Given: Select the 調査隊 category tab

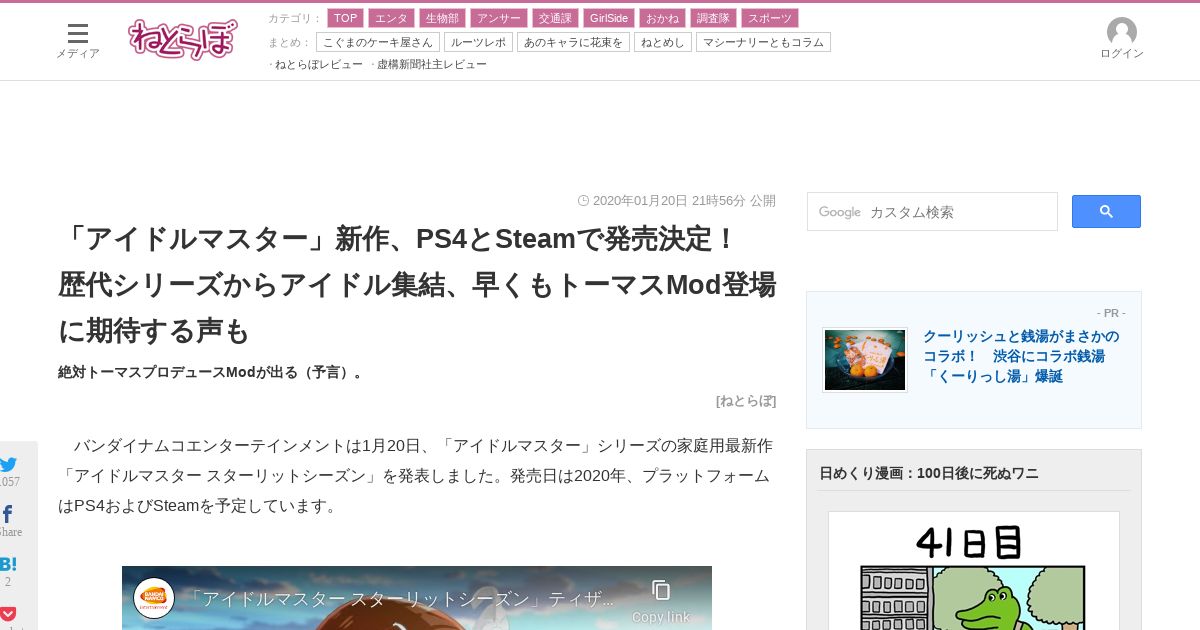Looking at the screenshot, I should pyautogui.click(x=713, y=18).
